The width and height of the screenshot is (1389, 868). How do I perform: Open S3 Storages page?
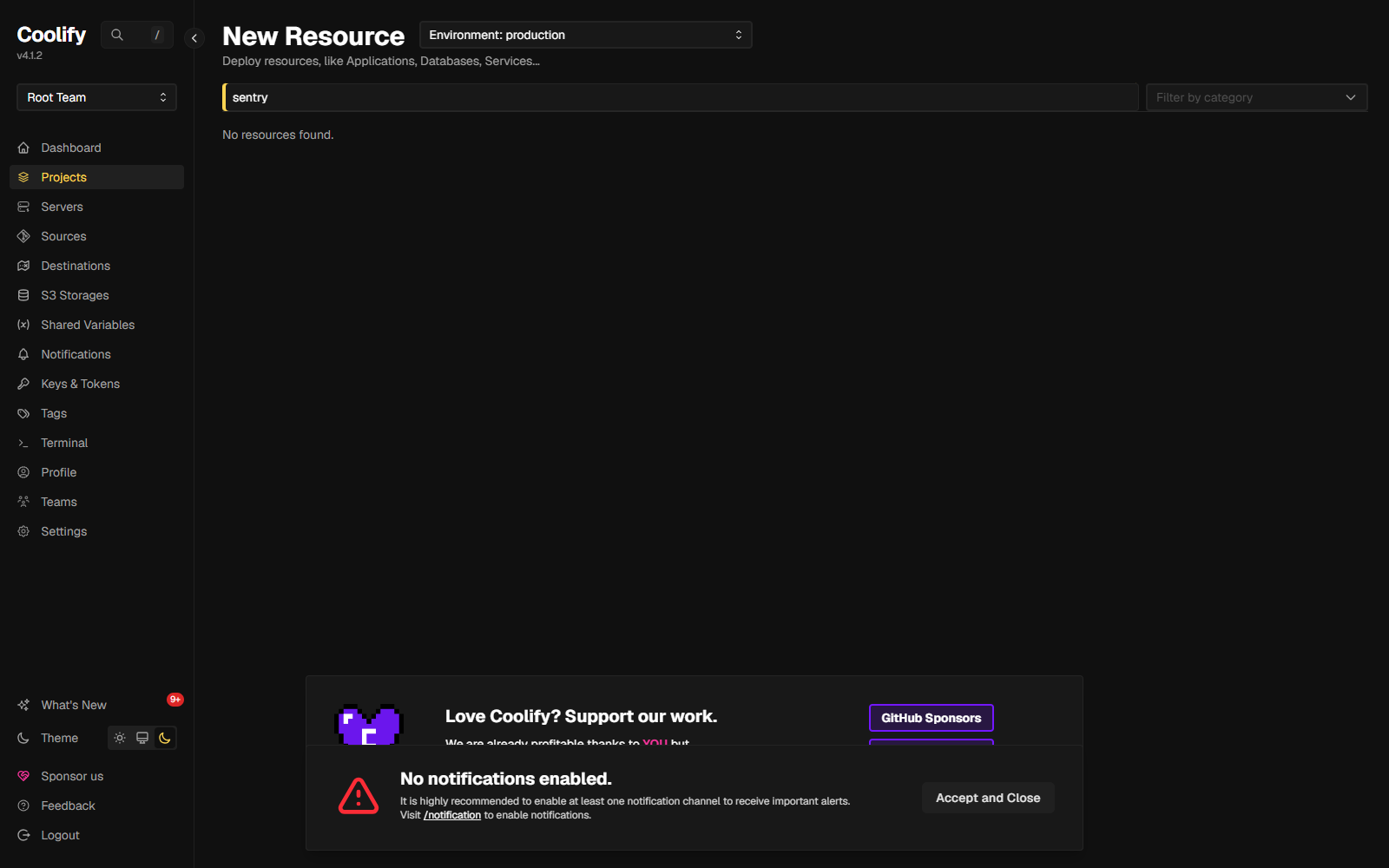[96, 295]
